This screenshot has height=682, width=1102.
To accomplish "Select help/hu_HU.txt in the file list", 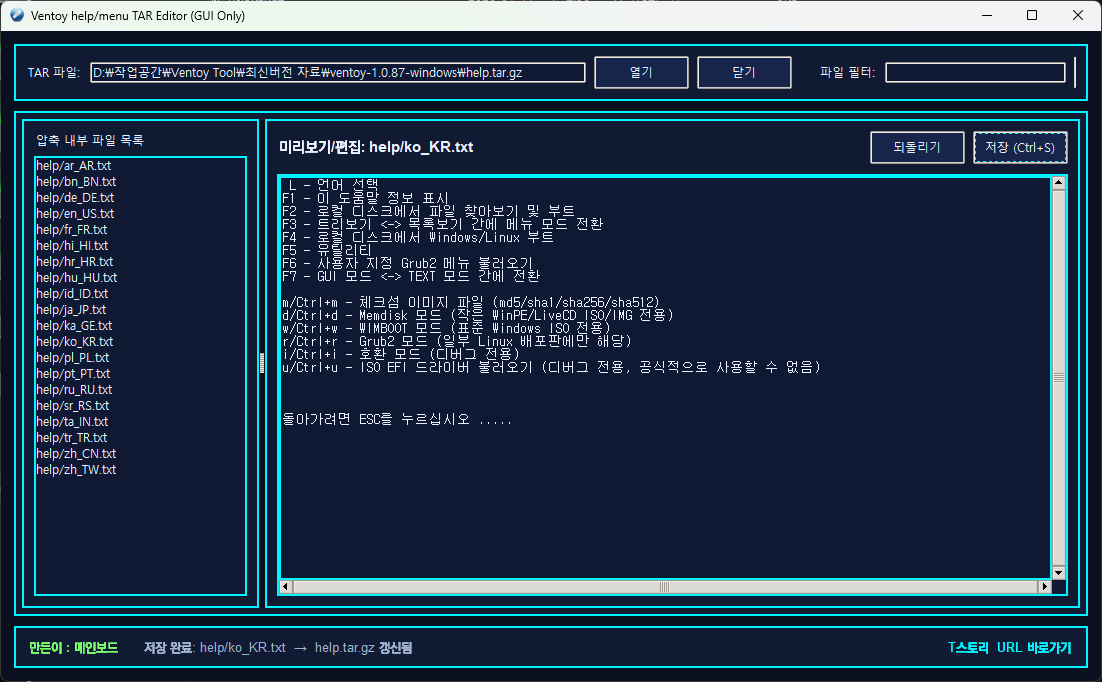I will (x=77, y=278).
